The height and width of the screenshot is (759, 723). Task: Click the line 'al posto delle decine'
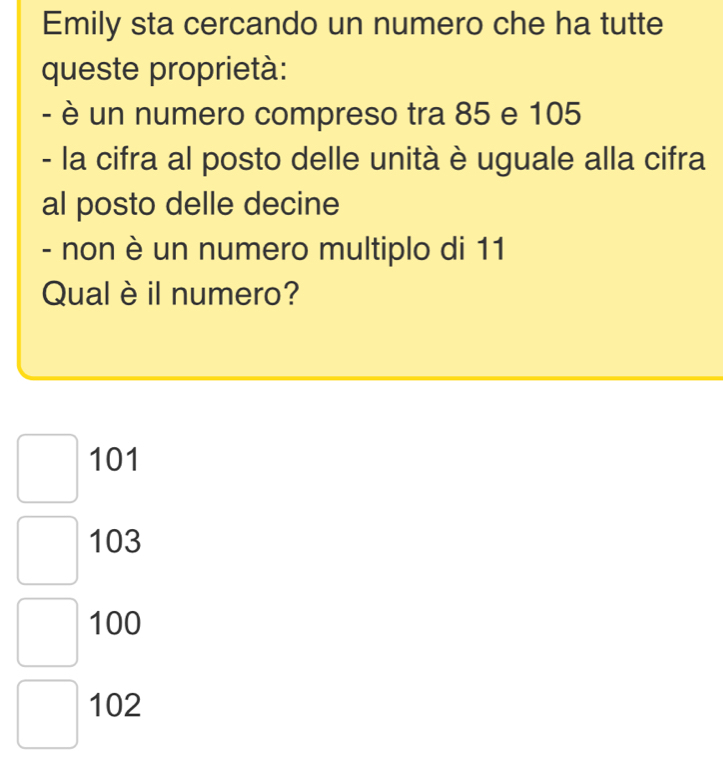tap(191, 205)
